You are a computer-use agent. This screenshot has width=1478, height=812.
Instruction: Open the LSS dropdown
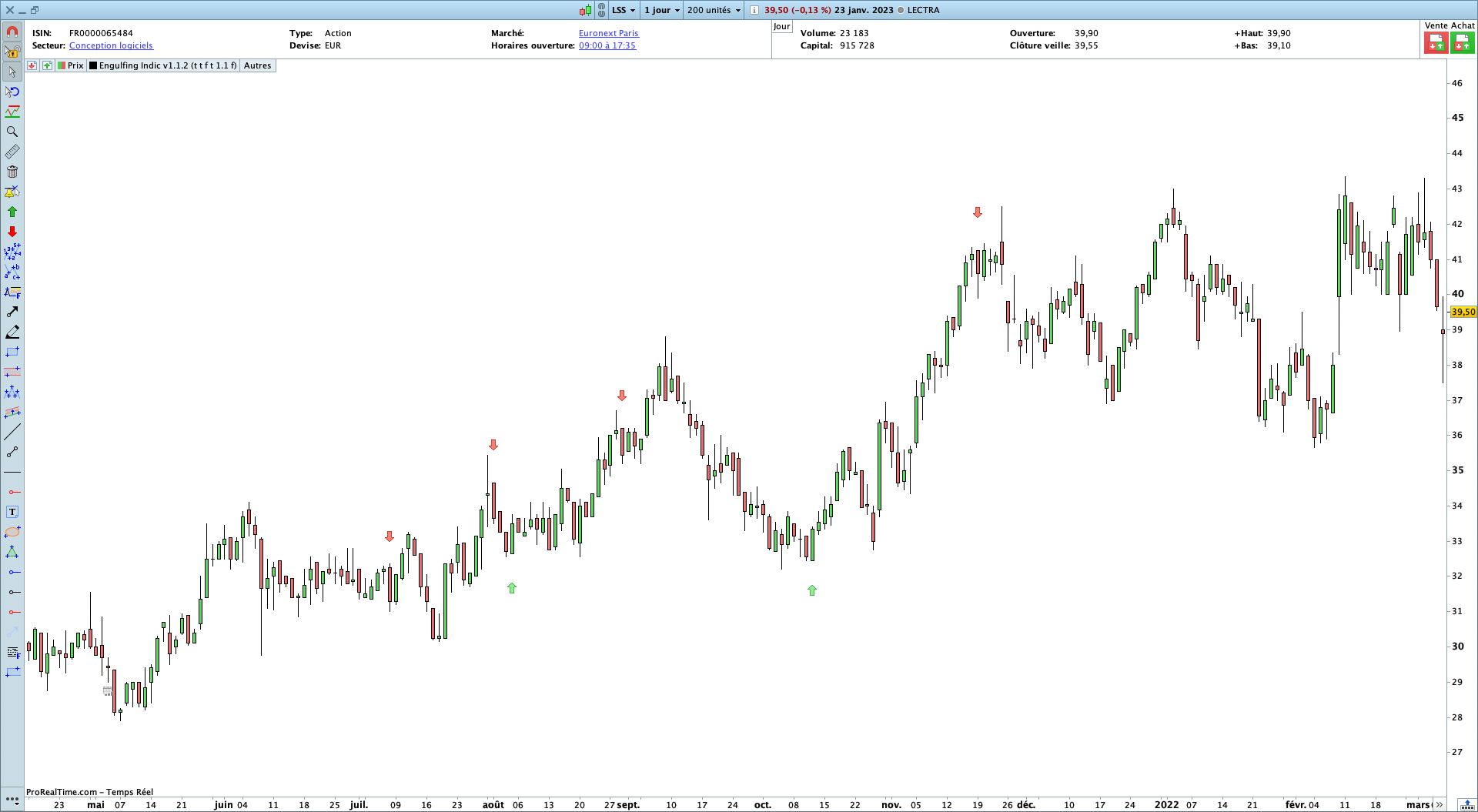(624, 10)
